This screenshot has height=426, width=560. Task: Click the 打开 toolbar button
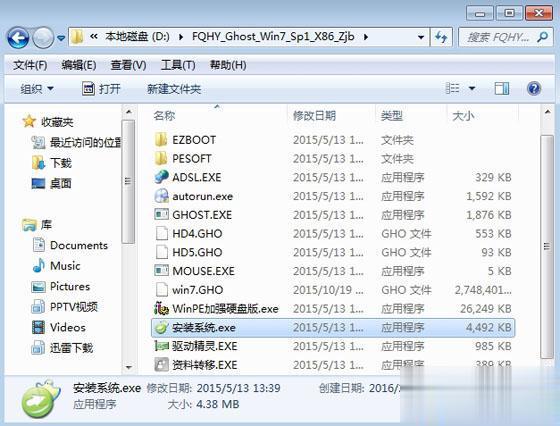pos(101,89)
